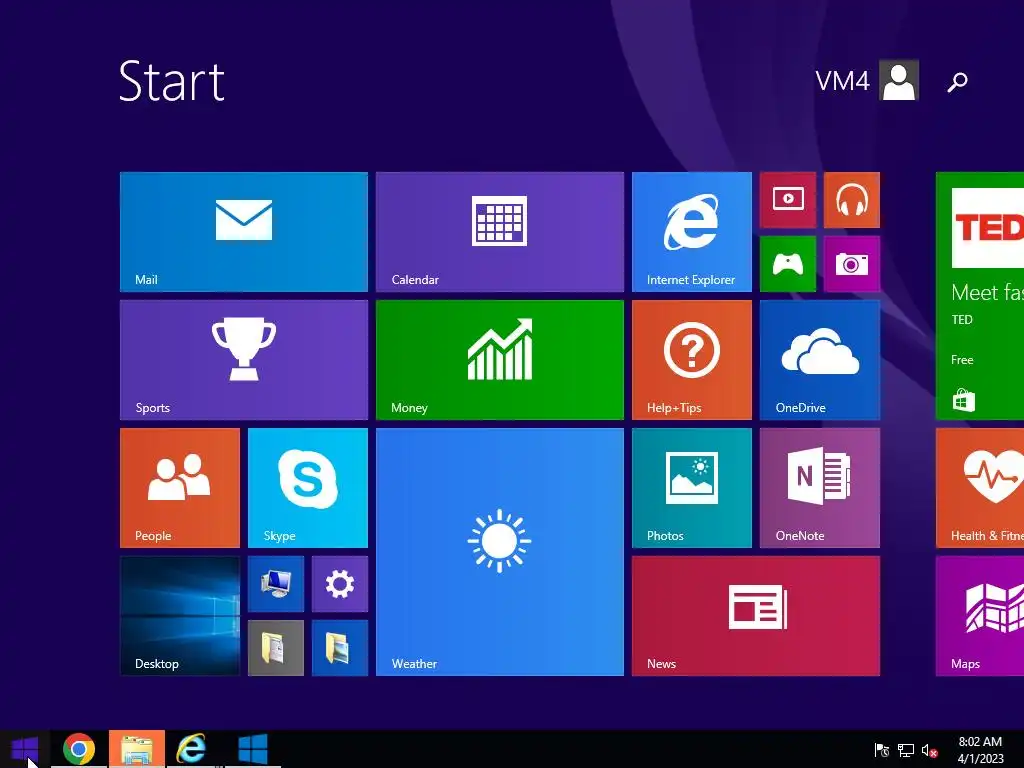This screenshot has width=1024, height=768.
Task: Click the blue Windows logo taskbar icon
Action: [253, 749]
